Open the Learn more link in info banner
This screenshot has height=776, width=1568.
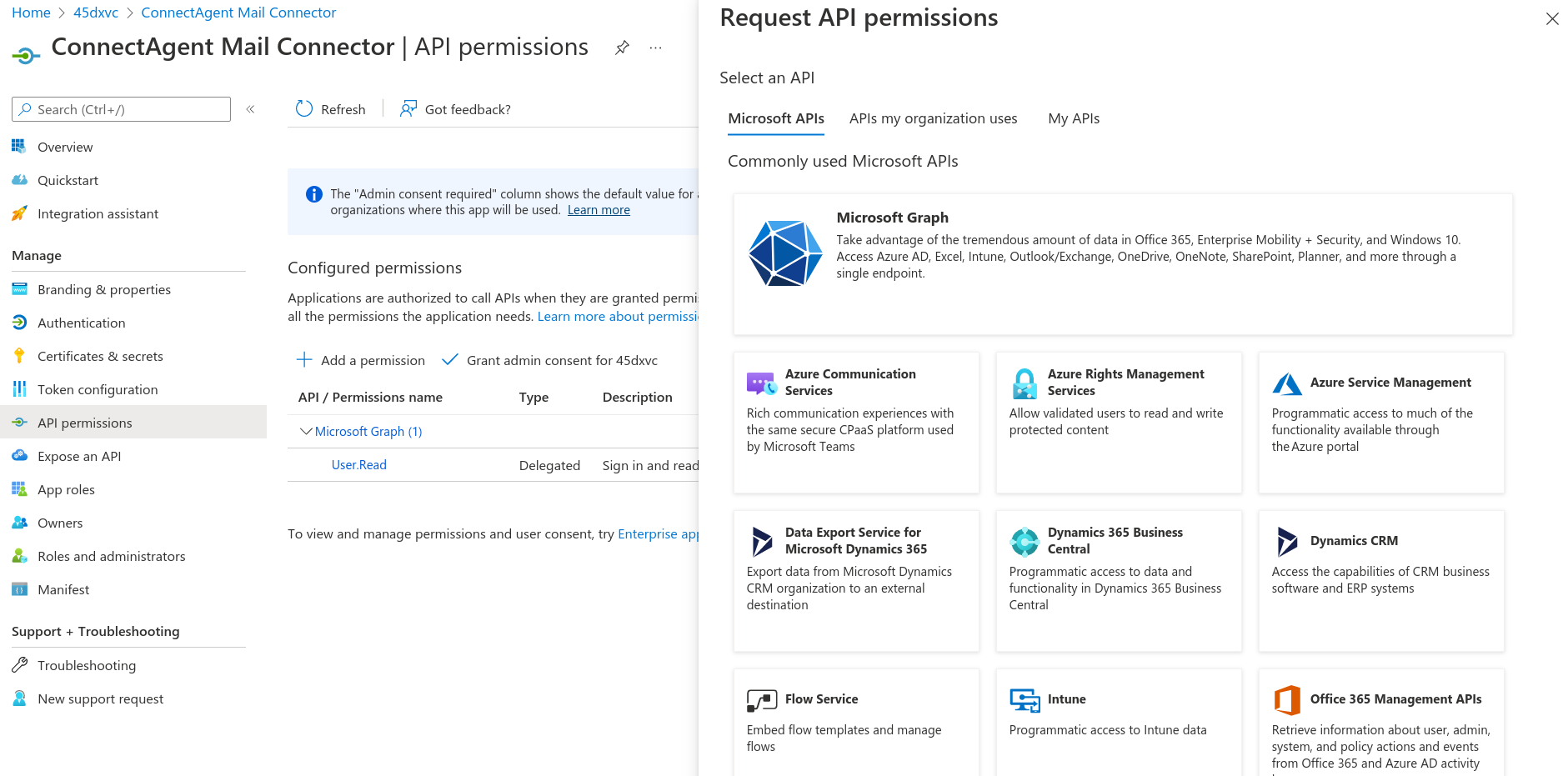(x=599, y=210)
